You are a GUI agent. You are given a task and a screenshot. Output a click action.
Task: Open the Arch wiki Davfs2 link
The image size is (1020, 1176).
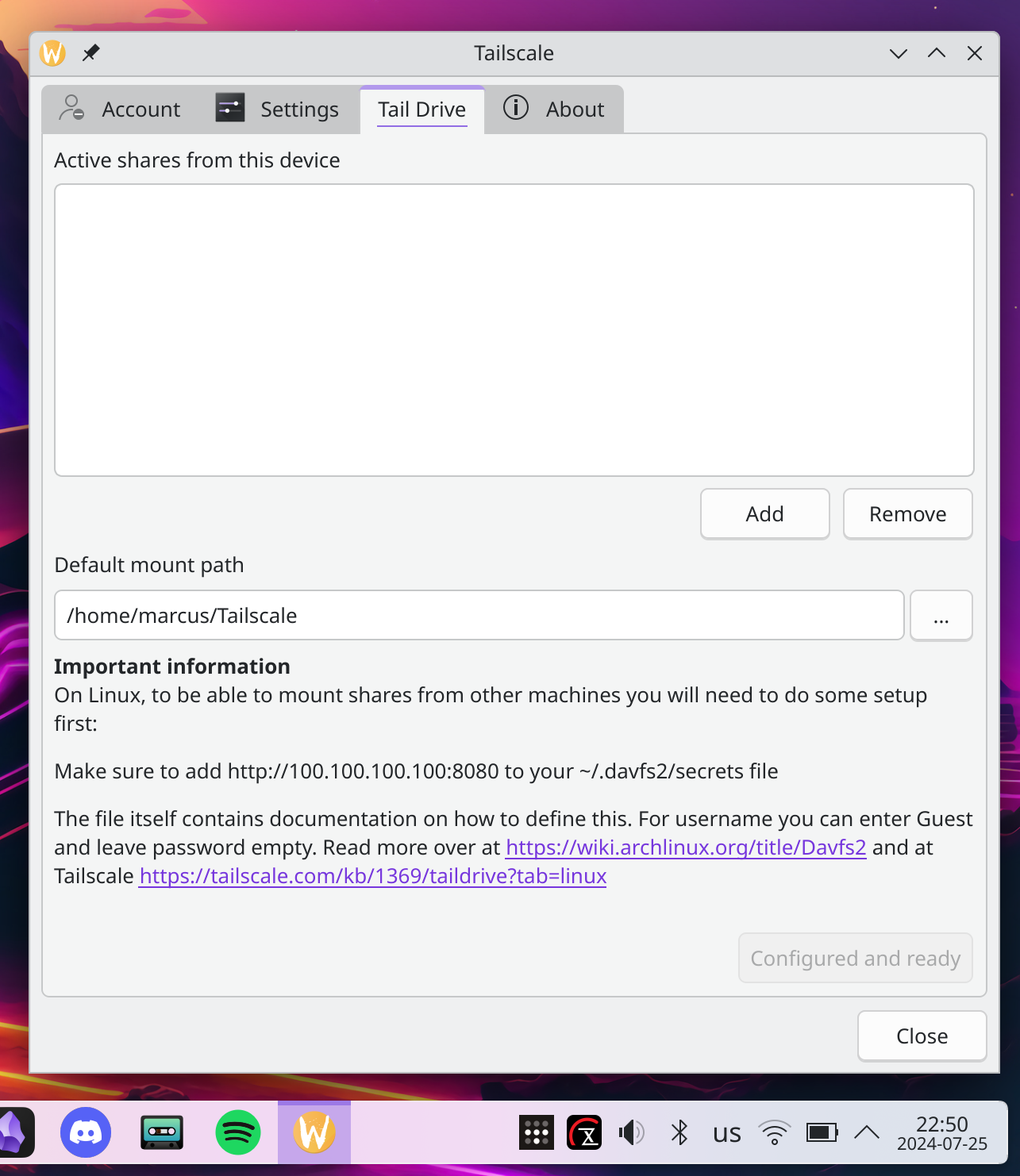click(x=686, y=847)
